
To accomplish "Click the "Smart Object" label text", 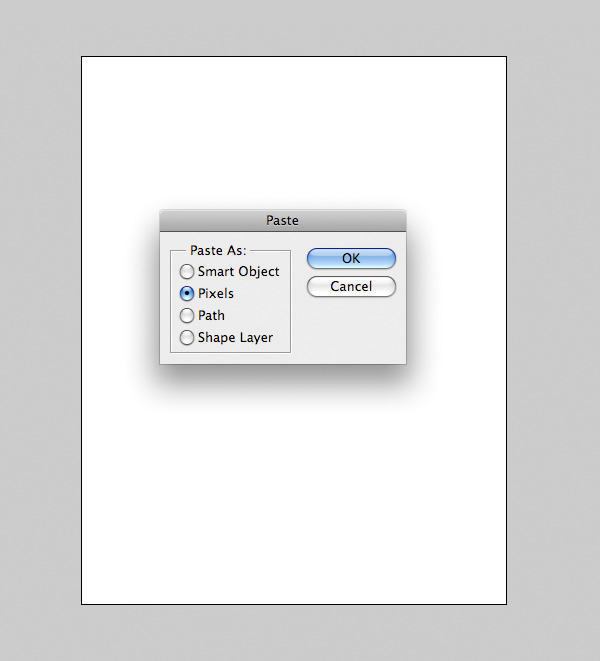I will pos(239,272).
